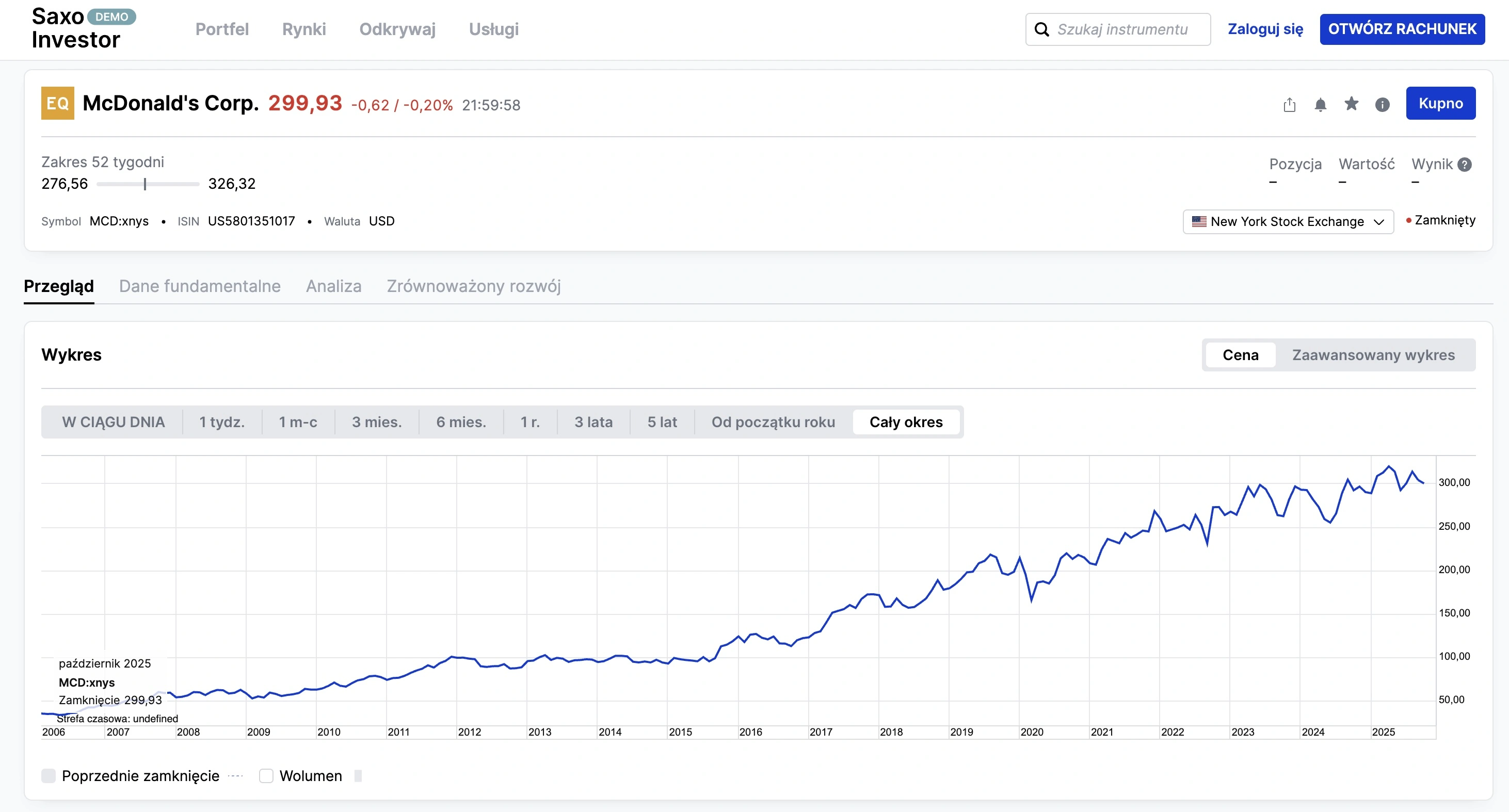
Task: Toggle the Poprzednie zamknięcie checkbox
Action: tap(49, 776)
